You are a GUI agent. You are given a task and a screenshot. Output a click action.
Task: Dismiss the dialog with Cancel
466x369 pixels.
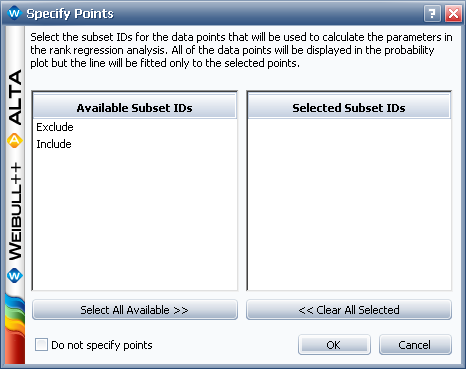click(415, 345)
